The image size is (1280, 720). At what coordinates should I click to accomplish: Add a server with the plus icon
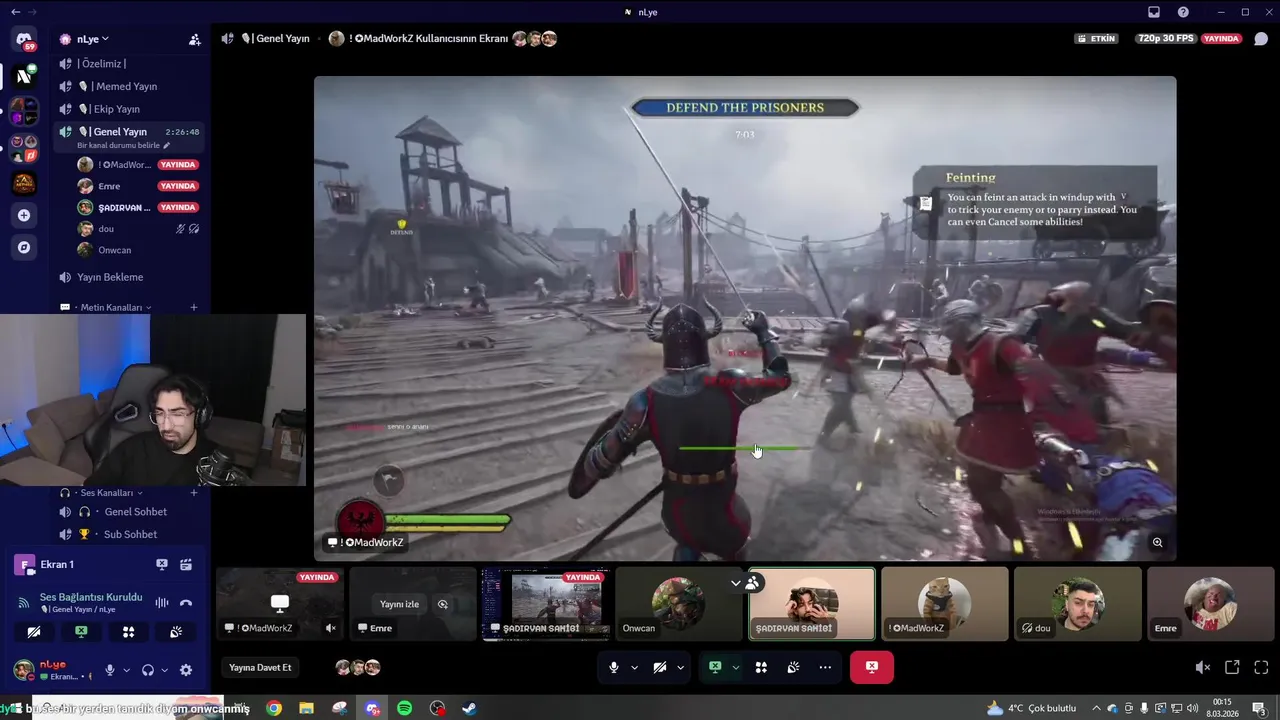coord(24,215)
